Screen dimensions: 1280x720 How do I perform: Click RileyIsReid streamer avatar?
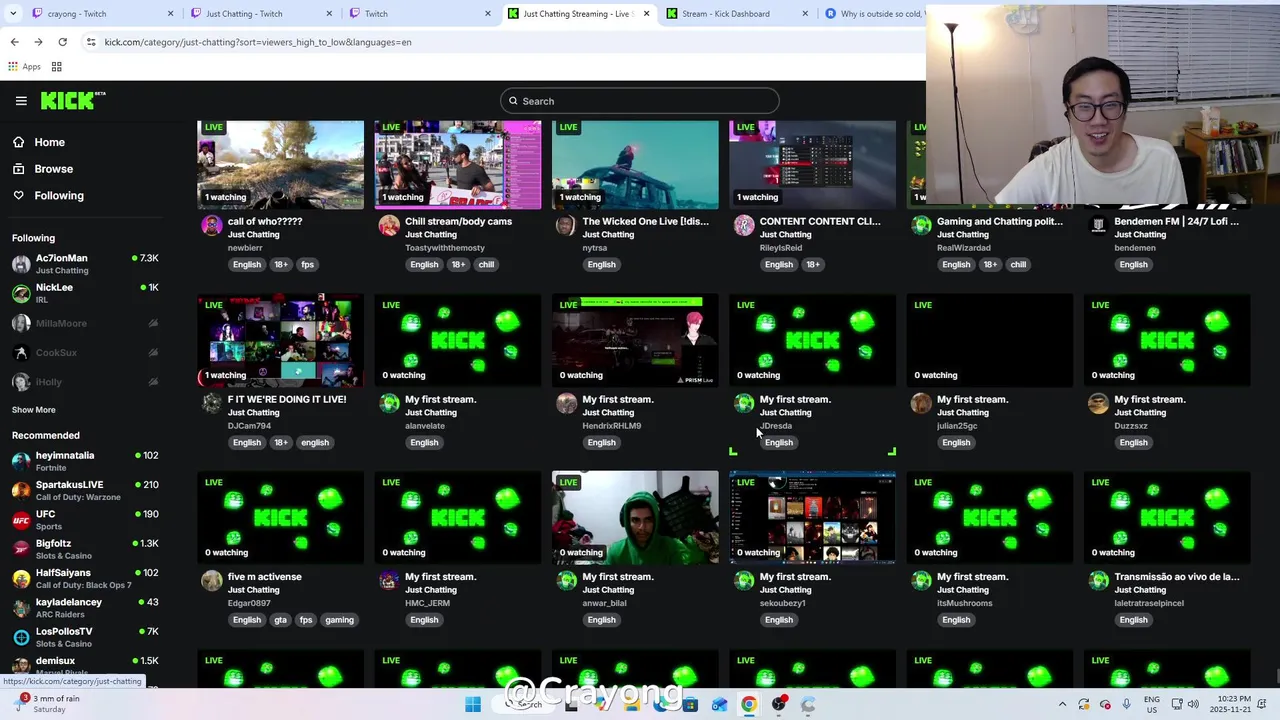744,226
